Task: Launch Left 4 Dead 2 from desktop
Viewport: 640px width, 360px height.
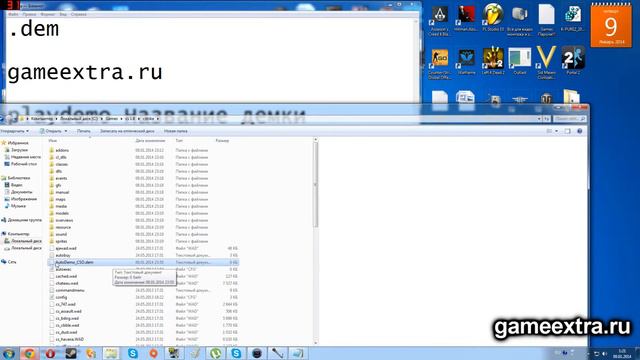Action: [493, 61]
